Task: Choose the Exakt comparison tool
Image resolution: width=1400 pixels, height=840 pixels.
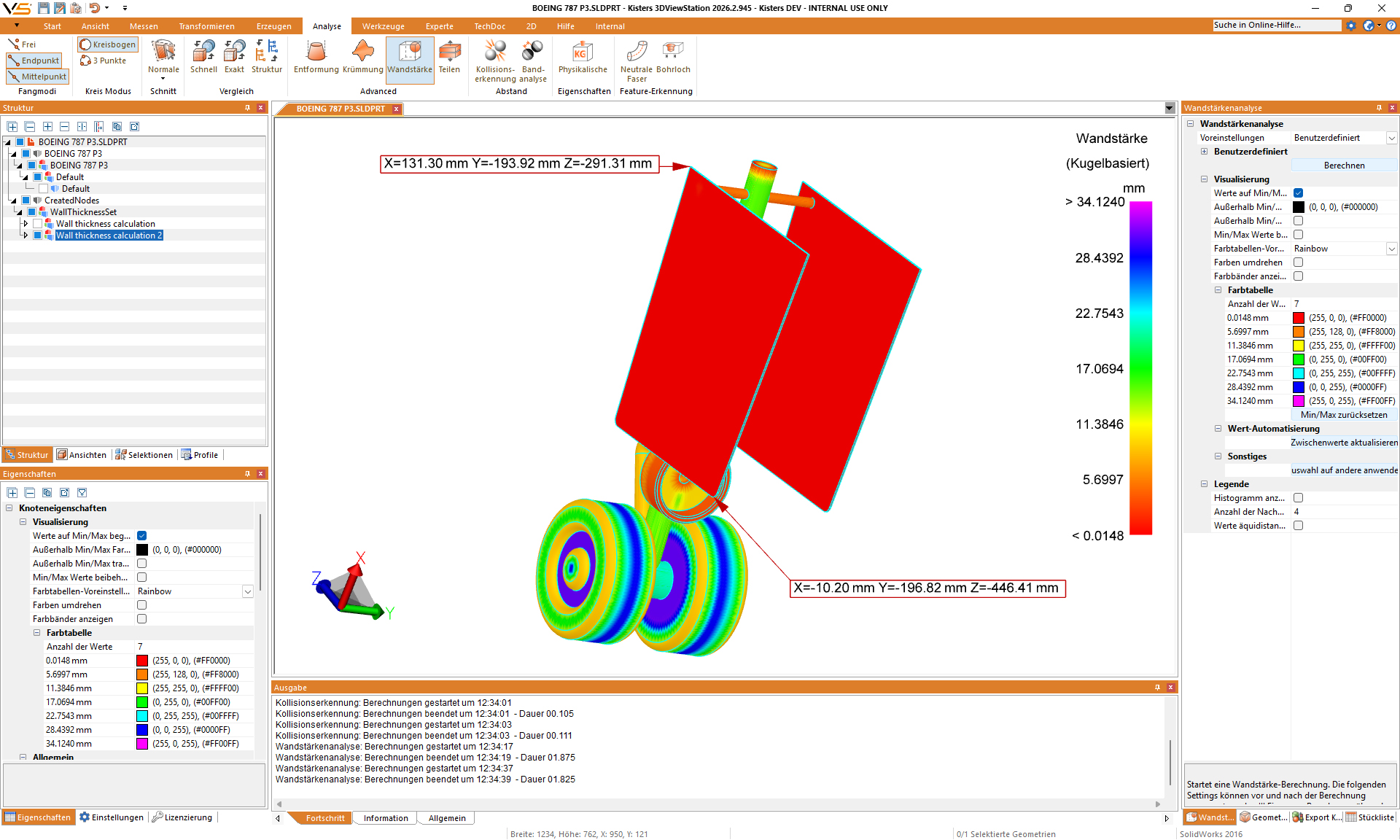Action: [x=234, y=57]
